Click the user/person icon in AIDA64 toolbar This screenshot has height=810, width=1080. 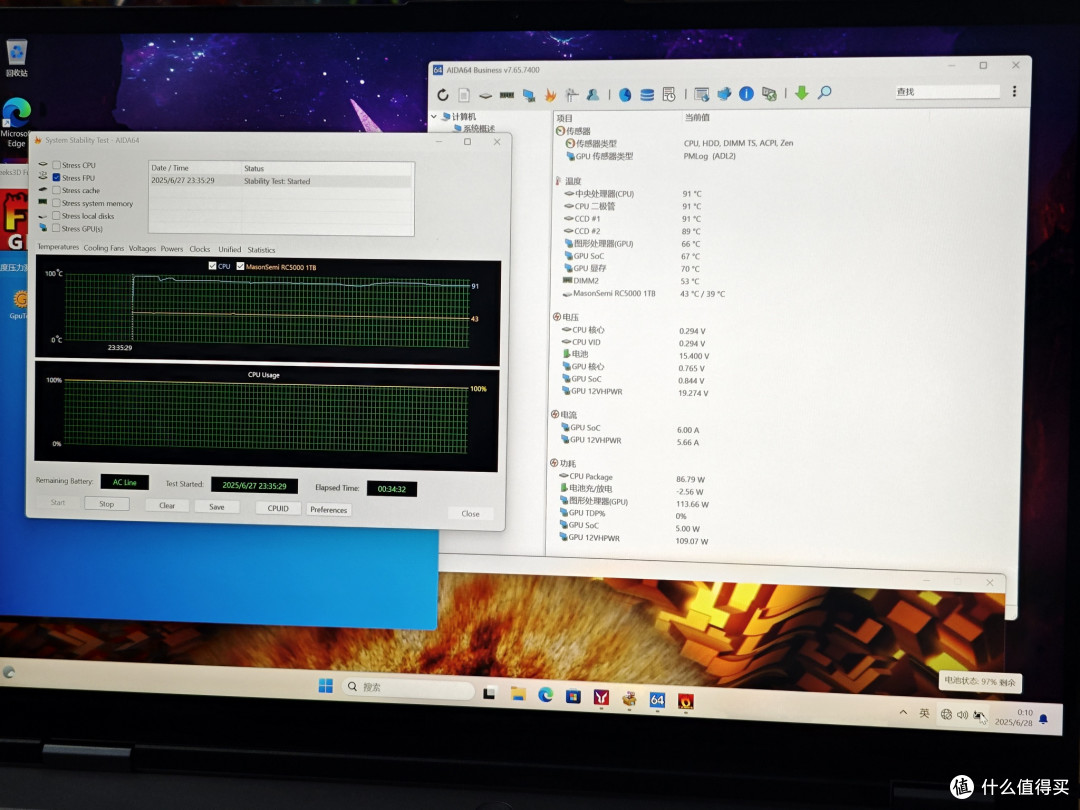click(x=592, y=94)
